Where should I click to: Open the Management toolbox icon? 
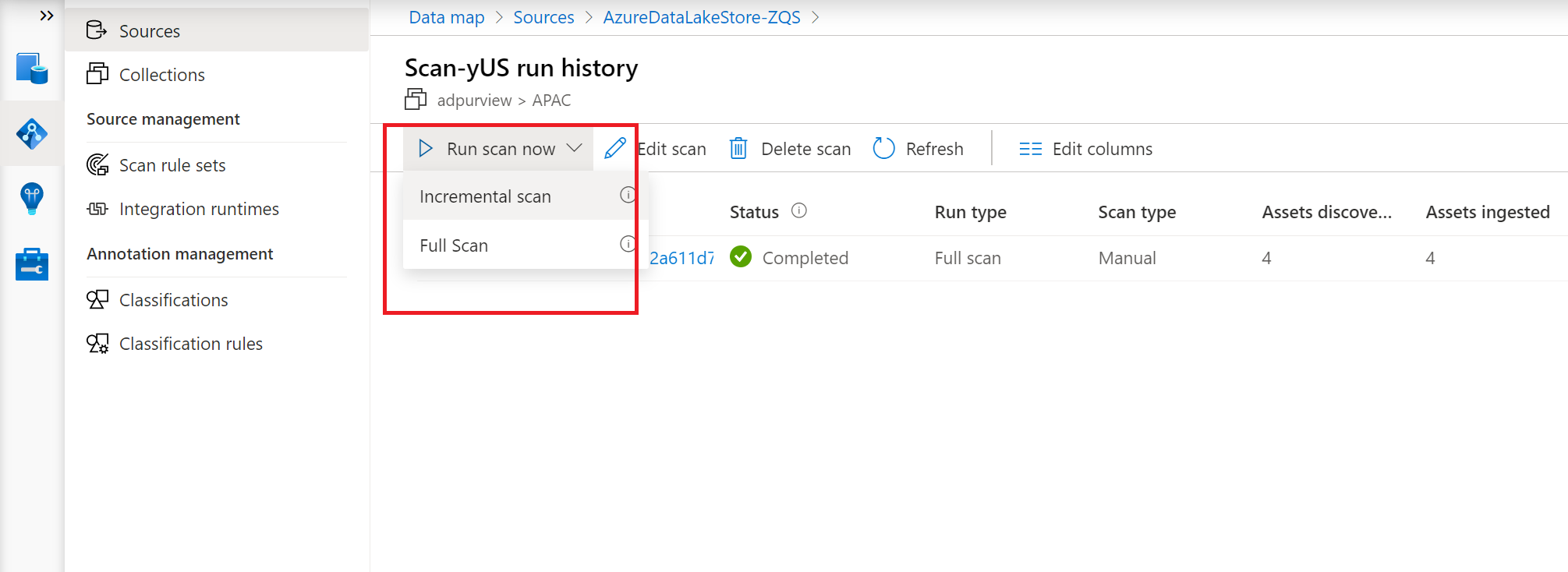(32, 264)
